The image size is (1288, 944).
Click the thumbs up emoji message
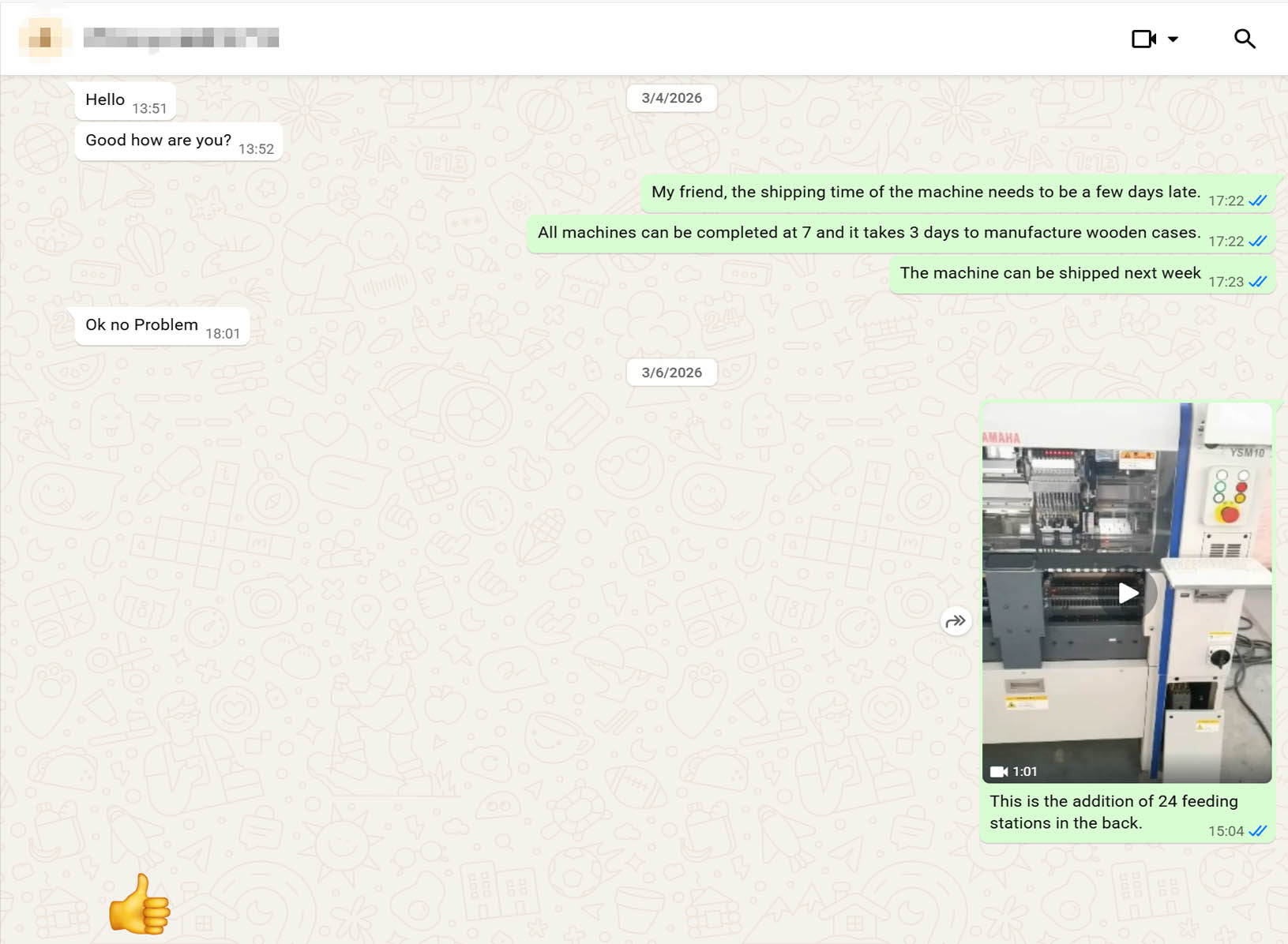tap(140, 904)
